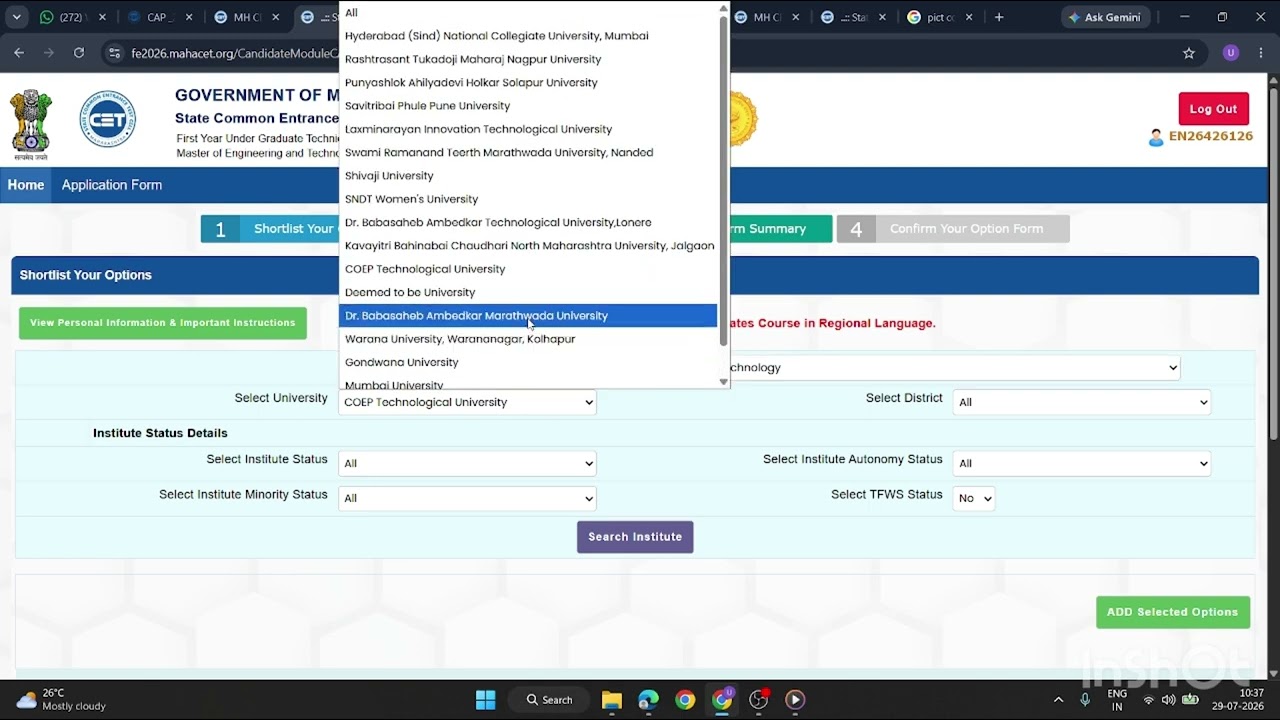Open the Wi-Fi network tray icon

[x=1148, y=700]
